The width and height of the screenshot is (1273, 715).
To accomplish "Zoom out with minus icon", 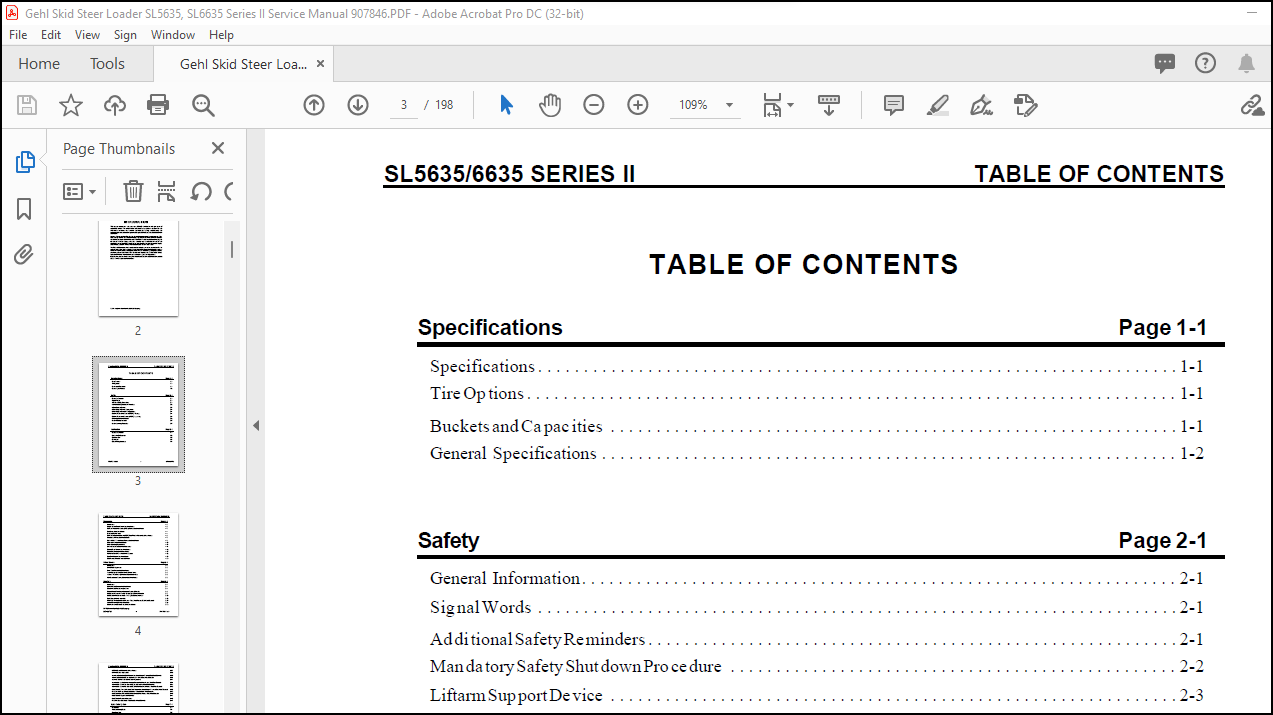I will pyautogui.click(x=594, y=105).
